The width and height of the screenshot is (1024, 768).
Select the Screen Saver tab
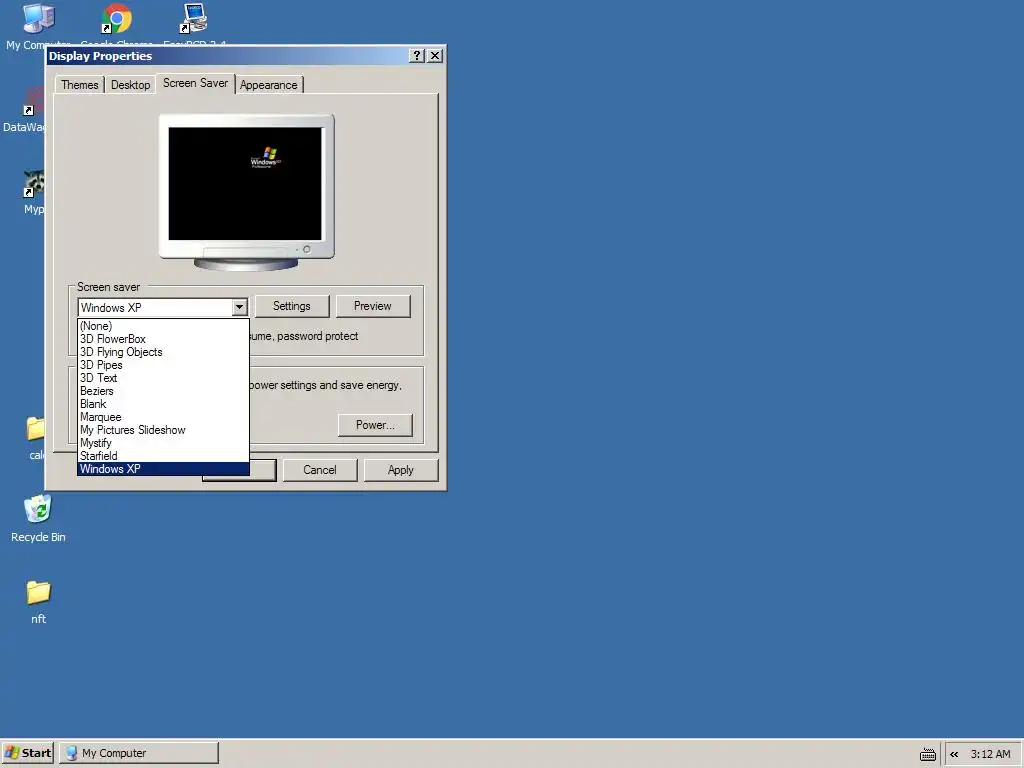(x=195, y=83)
